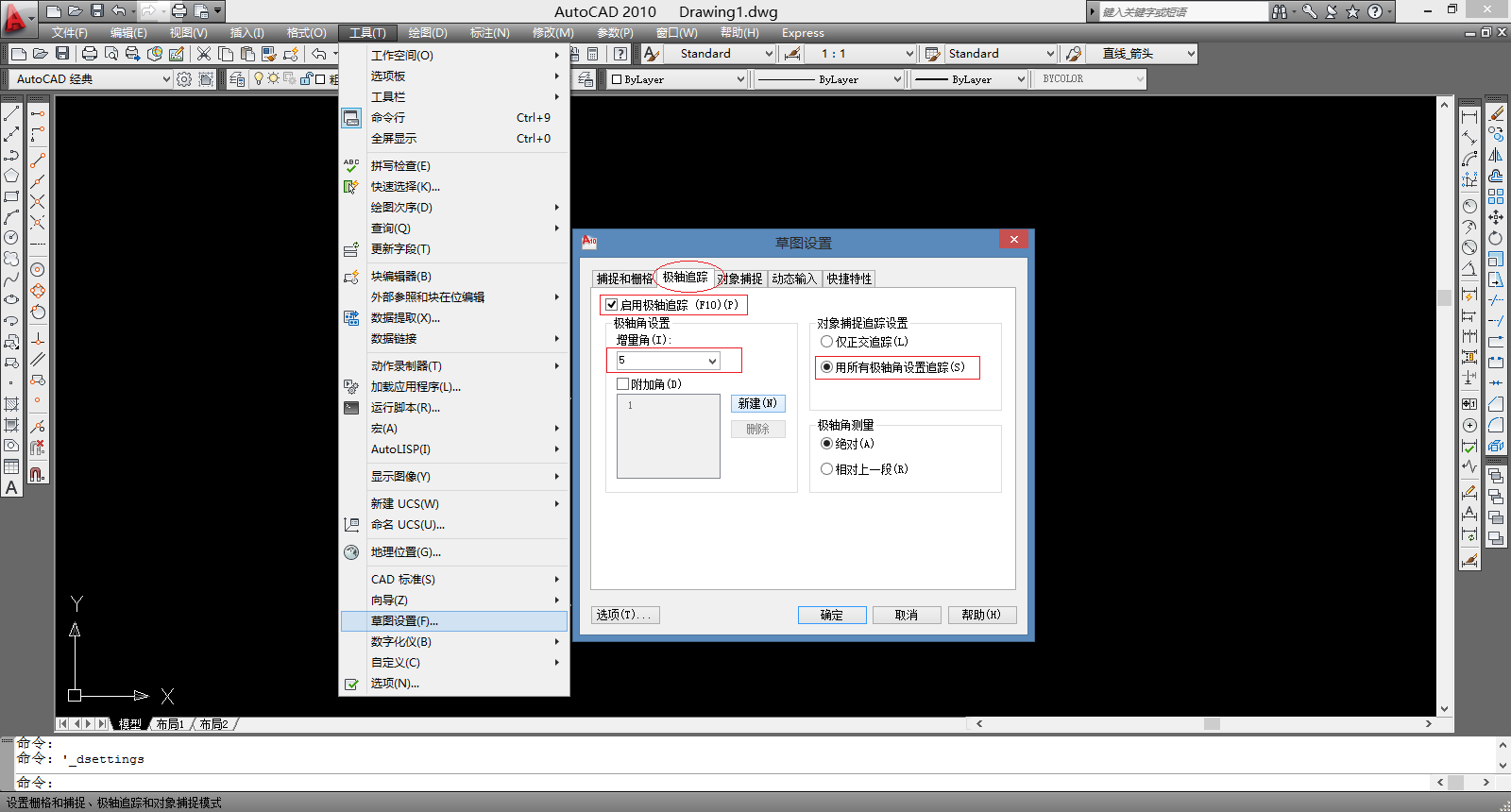Click the 帮助(H) button in dialog
1511x812 pixels.
pyautogui.click(x=981, y=615)
